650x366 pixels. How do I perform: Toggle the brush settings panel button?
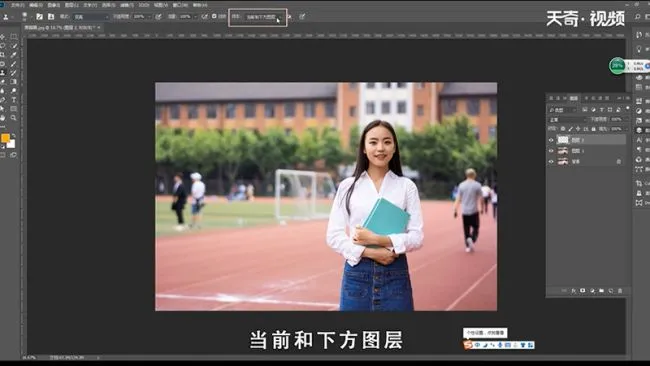point(39,17)
